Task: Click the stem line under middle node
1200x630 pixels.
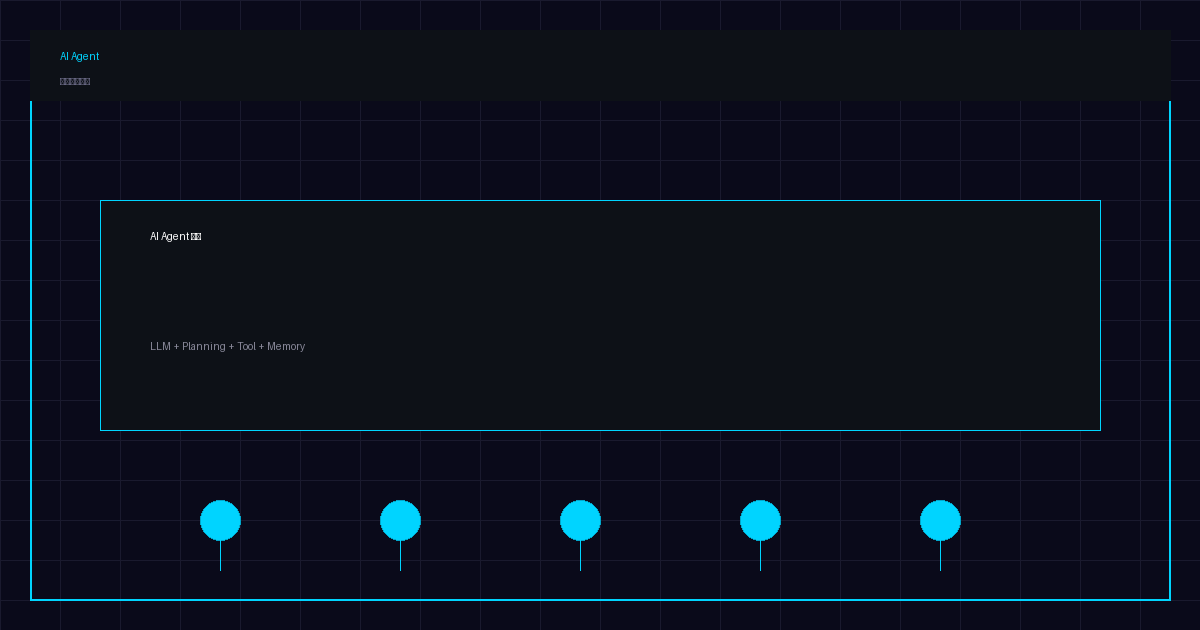Action: click(580, 556)
